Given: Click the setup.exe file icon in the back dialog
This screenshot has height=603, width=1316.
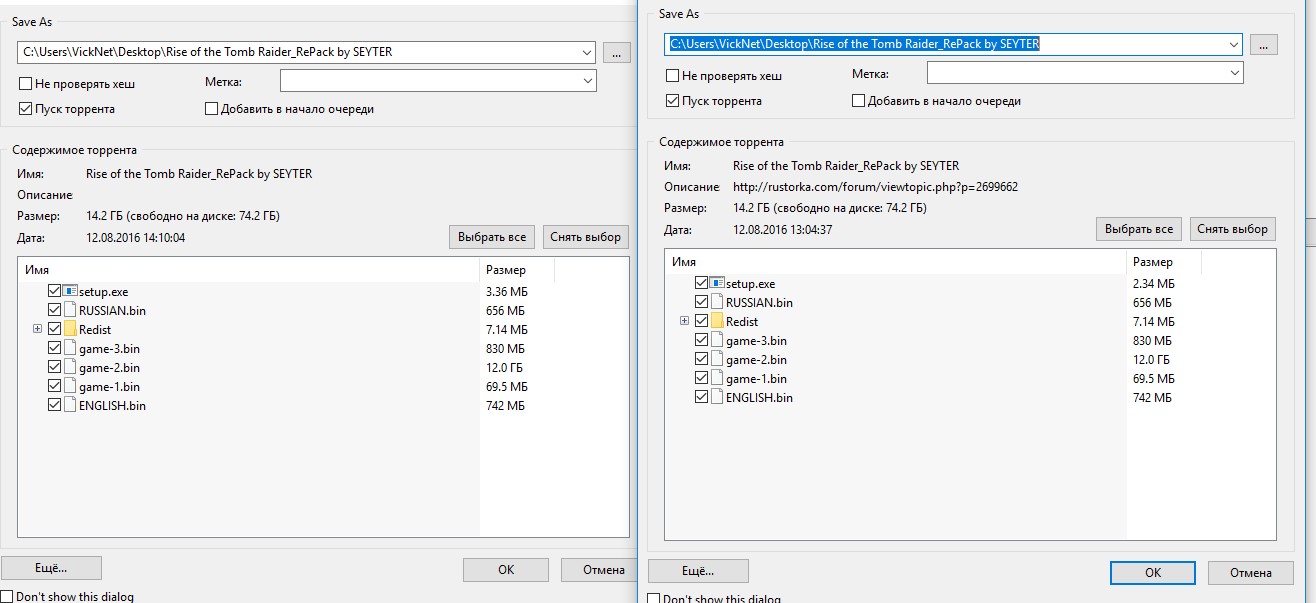Looking at the screenshot, I should tap(70, 291).
